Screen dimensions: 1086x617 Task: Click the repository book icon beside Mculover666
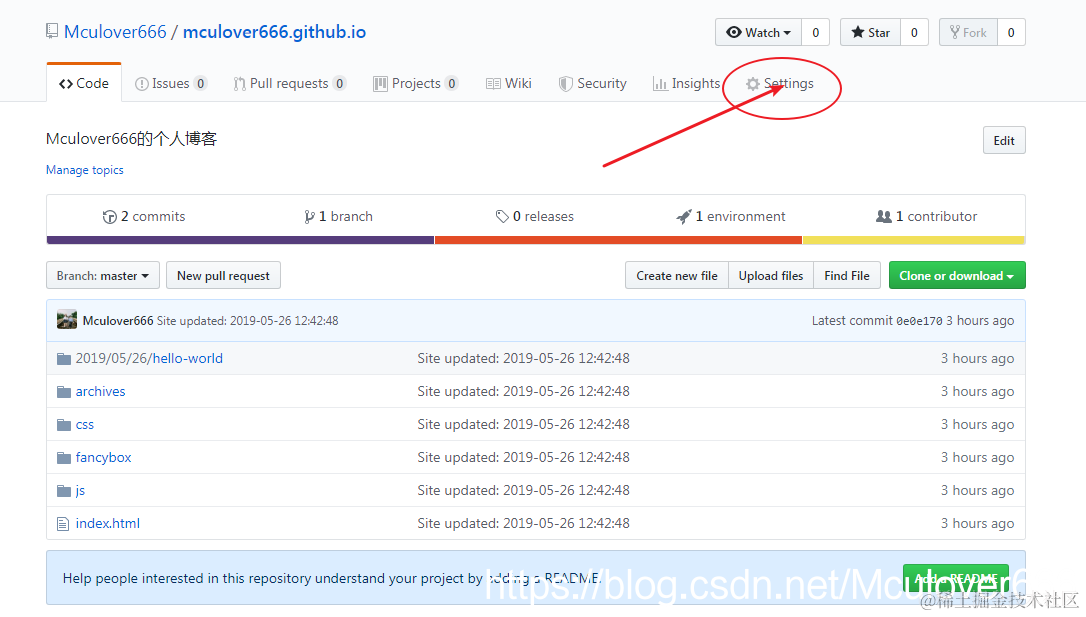click(52, 31)
